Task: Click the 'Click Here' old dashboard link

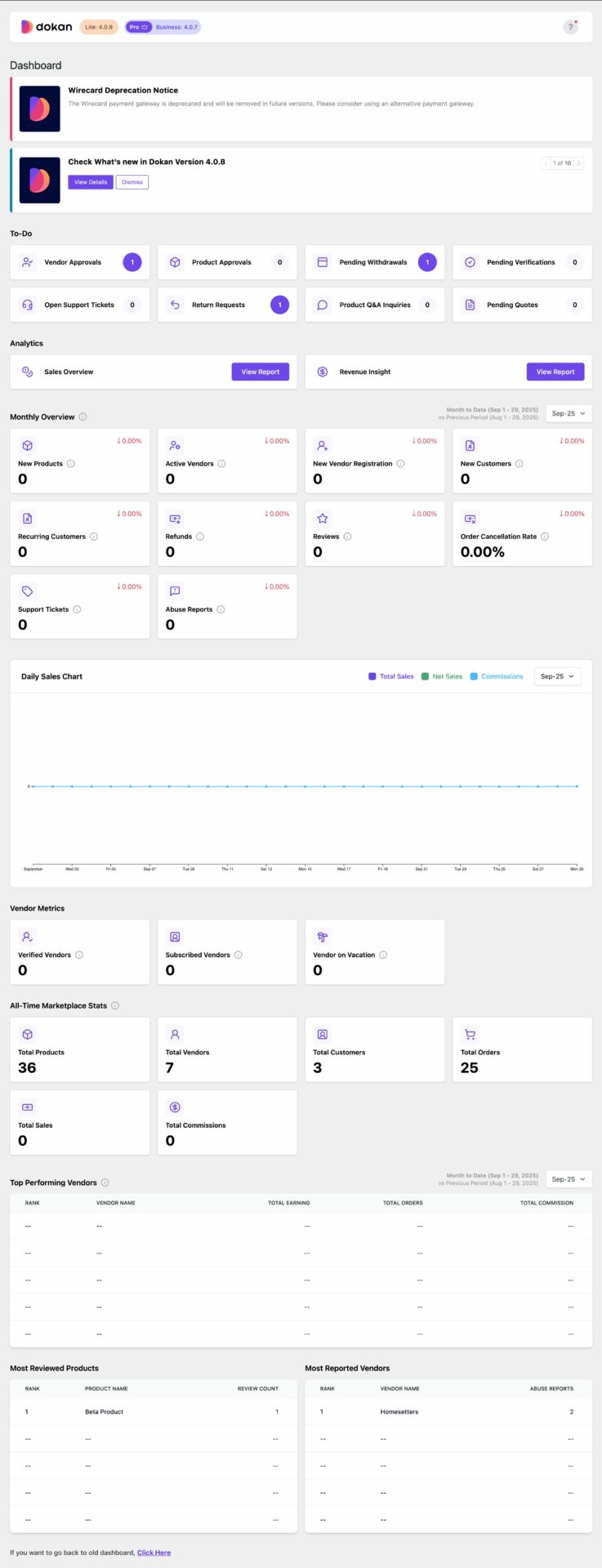Action: (x=154, y=1552)
